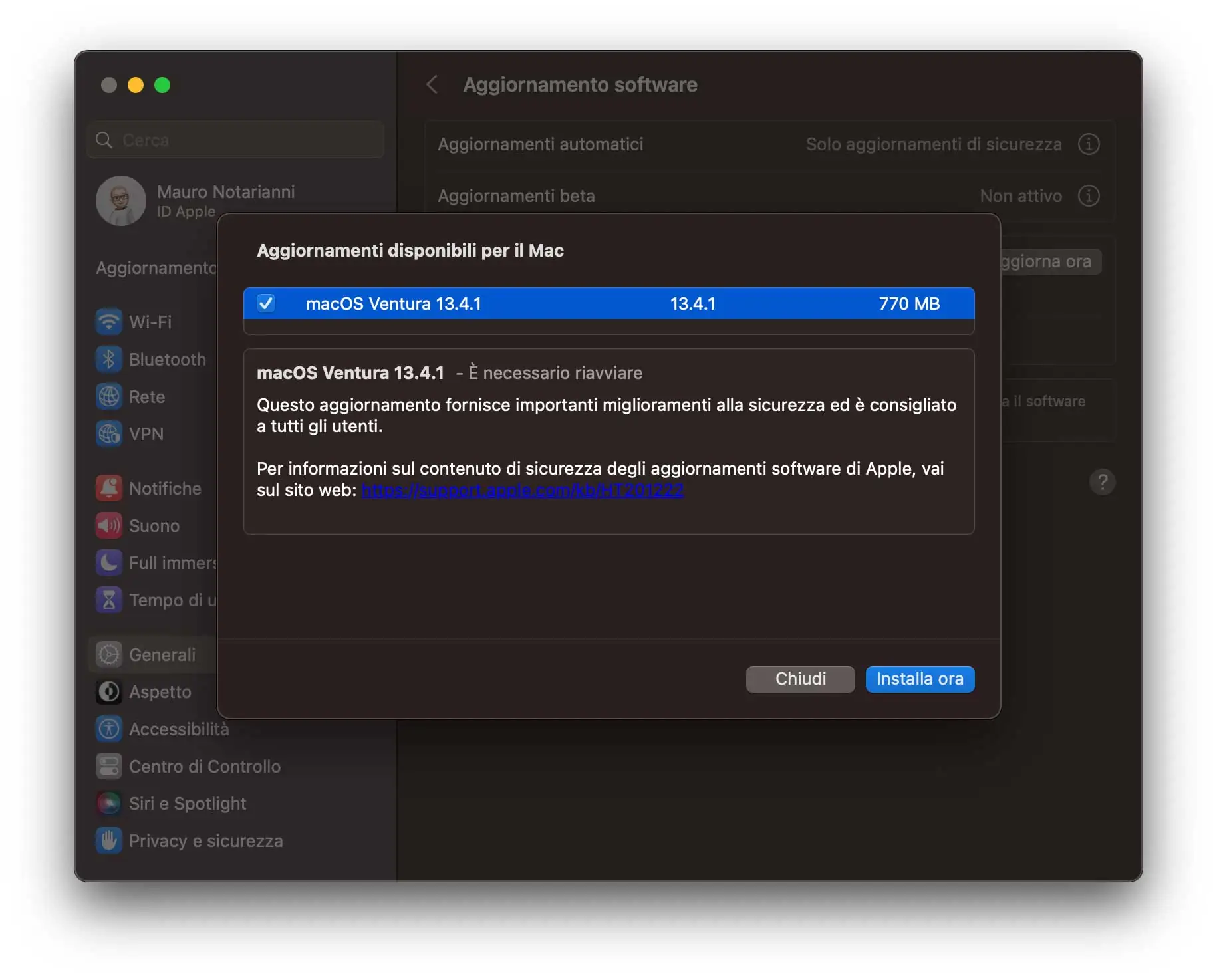Show info about Aggiornamenti beta

click(x=1089, y=195)
